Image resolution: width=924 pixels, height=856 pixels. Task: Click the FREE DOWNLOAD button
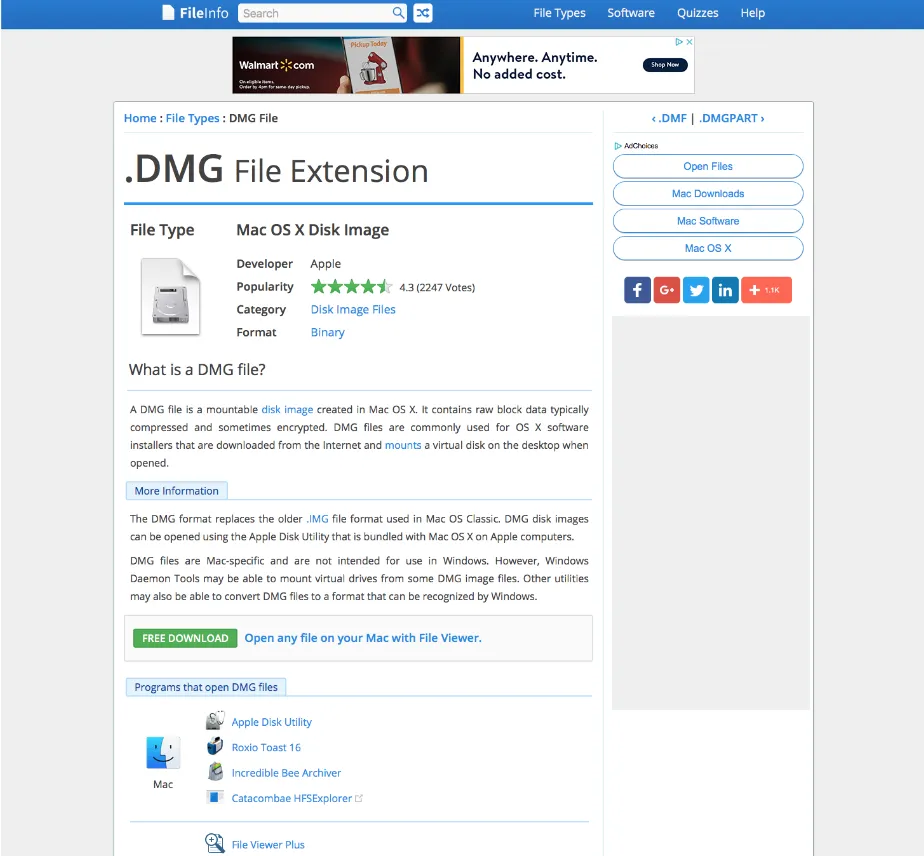(x=184, y=637)
